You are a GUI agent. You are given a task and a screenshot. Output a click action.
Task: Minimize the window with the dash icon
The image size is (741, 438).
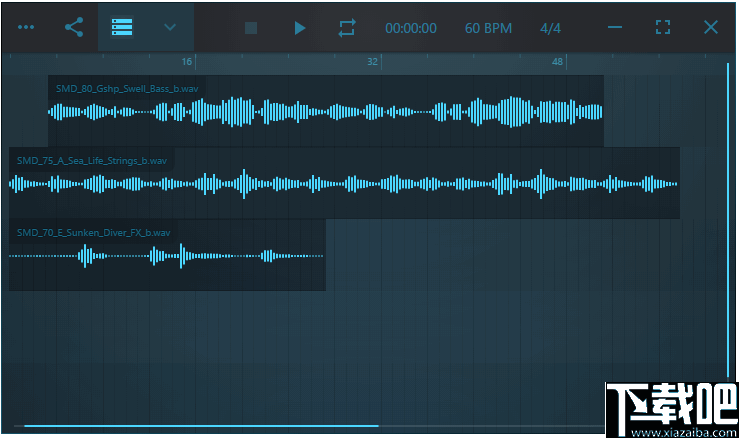(615, 27)
